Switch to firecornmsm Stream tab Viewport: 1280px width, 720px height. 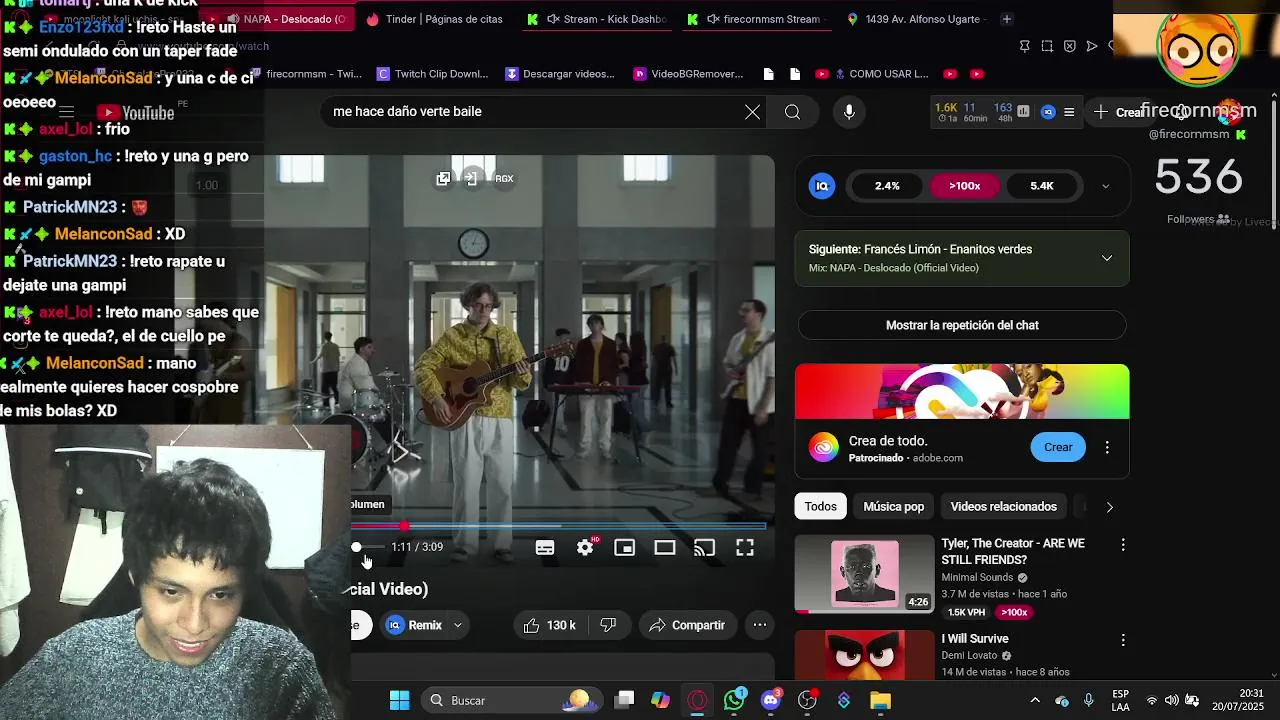756,19
